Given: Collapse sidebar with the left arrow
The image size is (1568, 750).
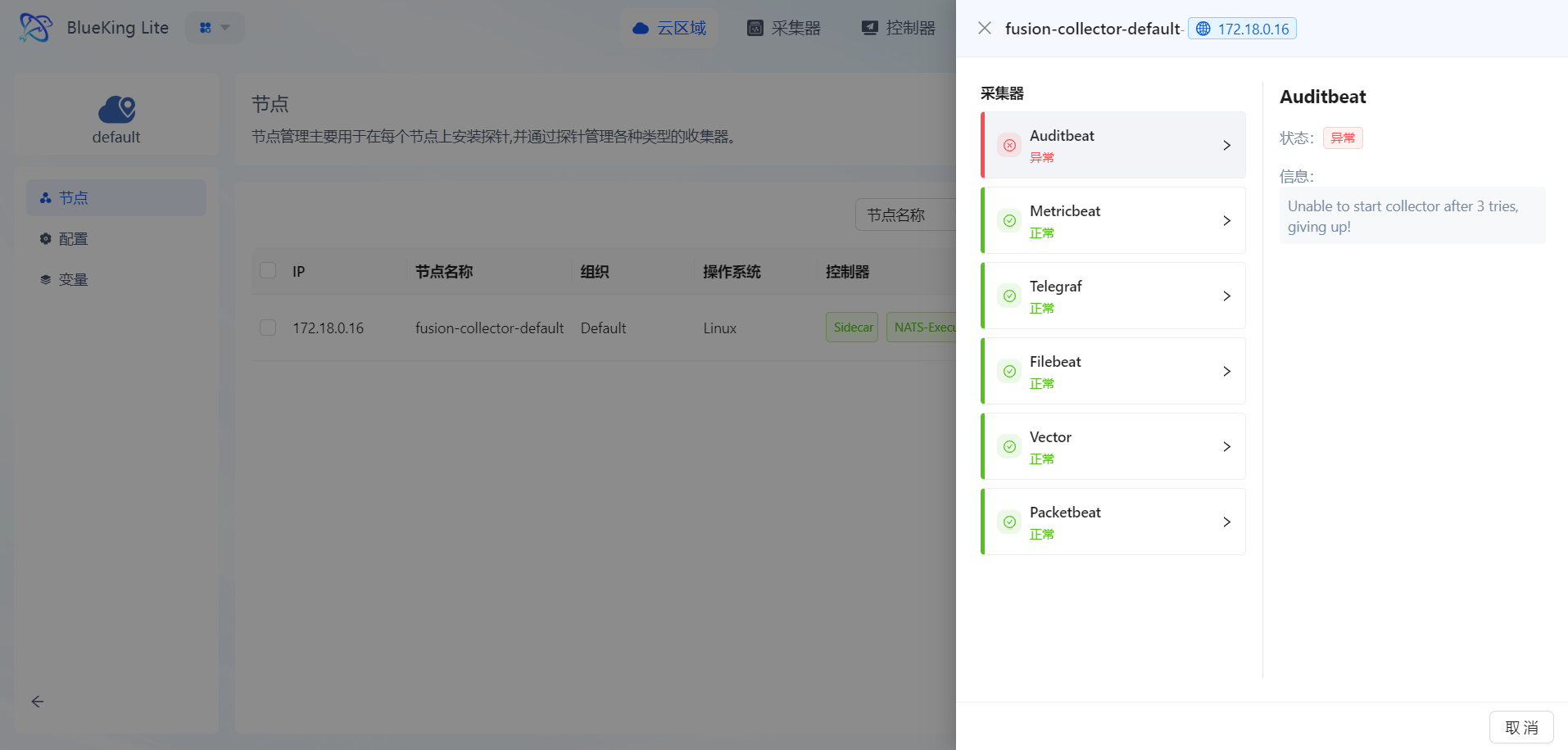Looking at the screenshot, I should (x=38, y=702).
